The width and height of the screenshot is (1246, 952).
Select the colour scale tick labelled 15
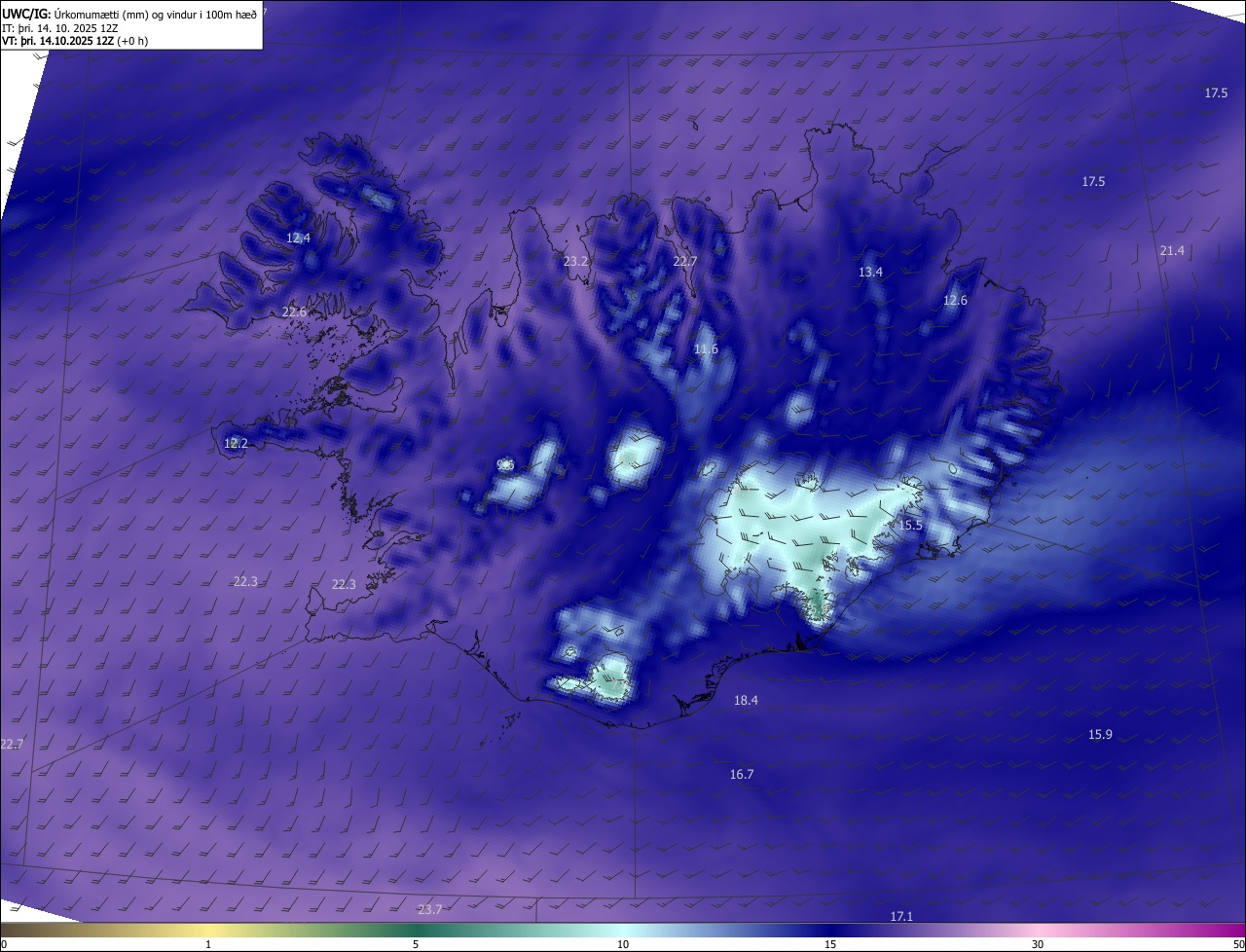[x=830, y=944]
